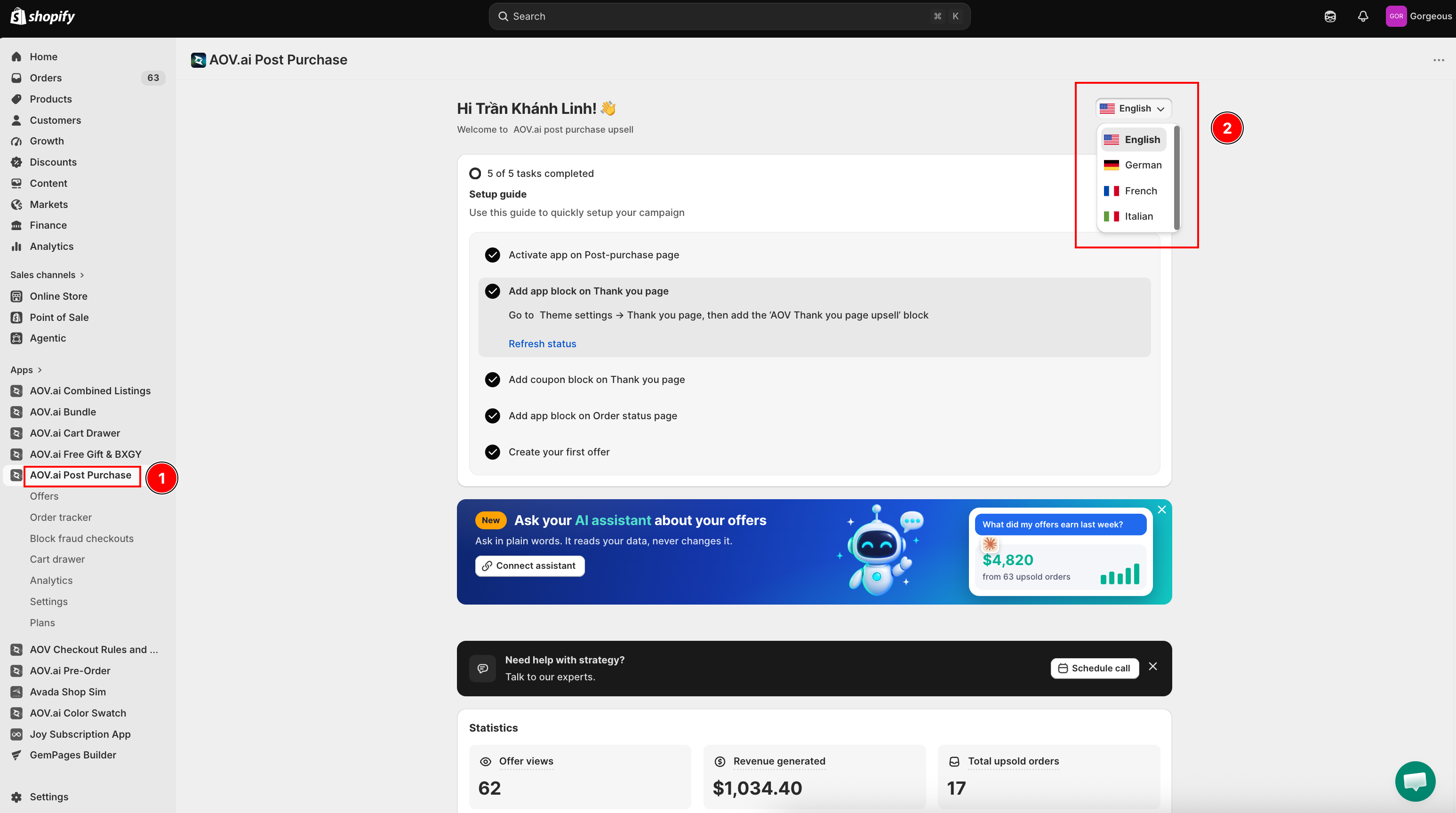Open AOV.ai Free Gift & BXGY app
Screen dimensions: 1456x813
click(86, 454)
